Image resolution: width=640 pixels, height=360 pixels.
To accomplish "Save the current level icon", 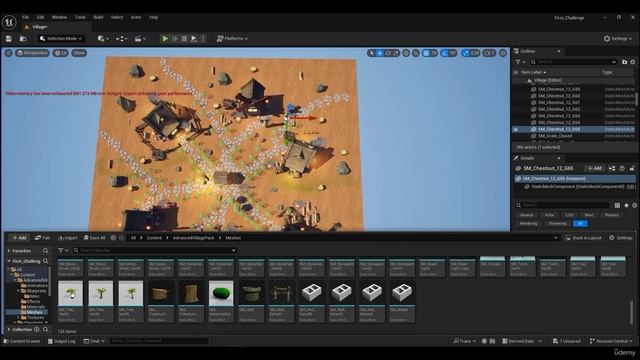I will pos(9,38).
